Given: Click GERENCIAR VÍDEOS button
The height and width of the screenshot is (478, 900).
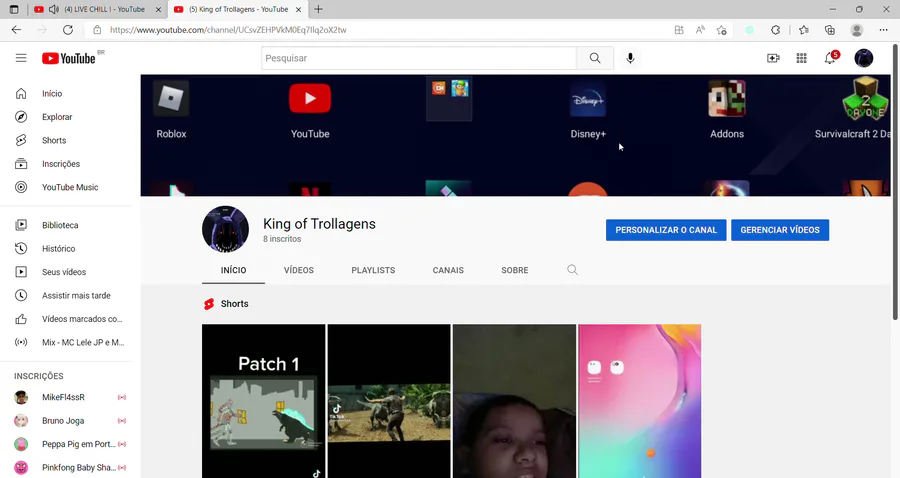Looking at the screenshot, I should (x=780, y=230).
